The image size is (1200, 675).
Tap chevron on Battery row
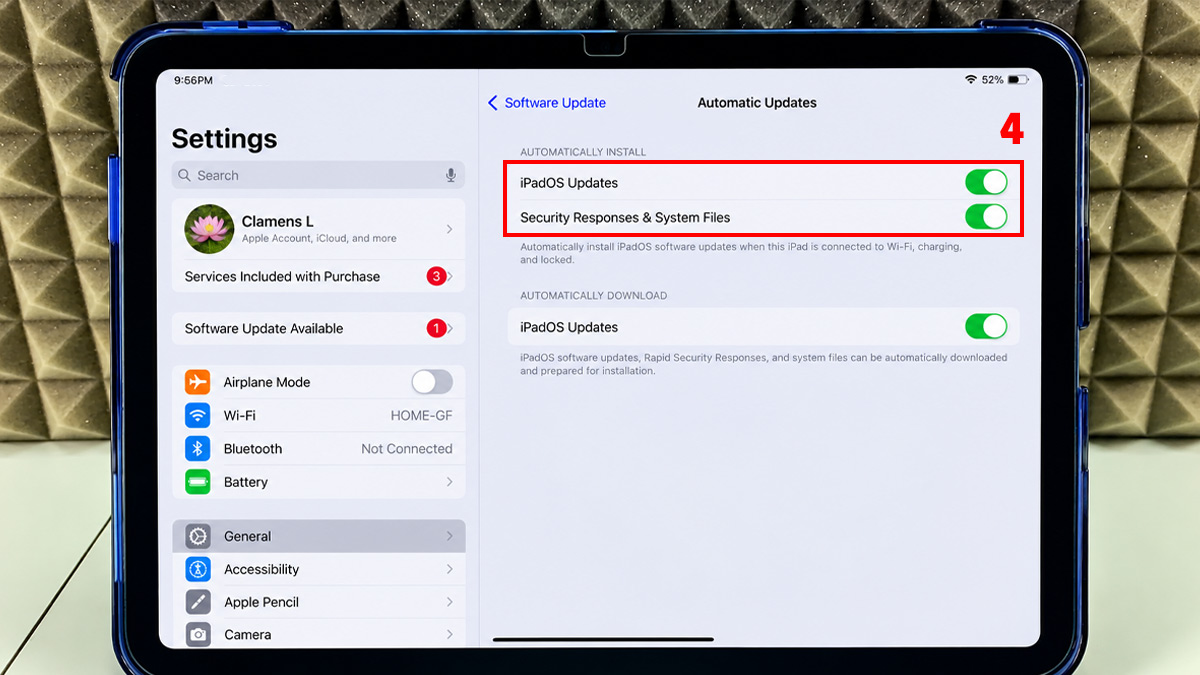(x=450, y=482)
